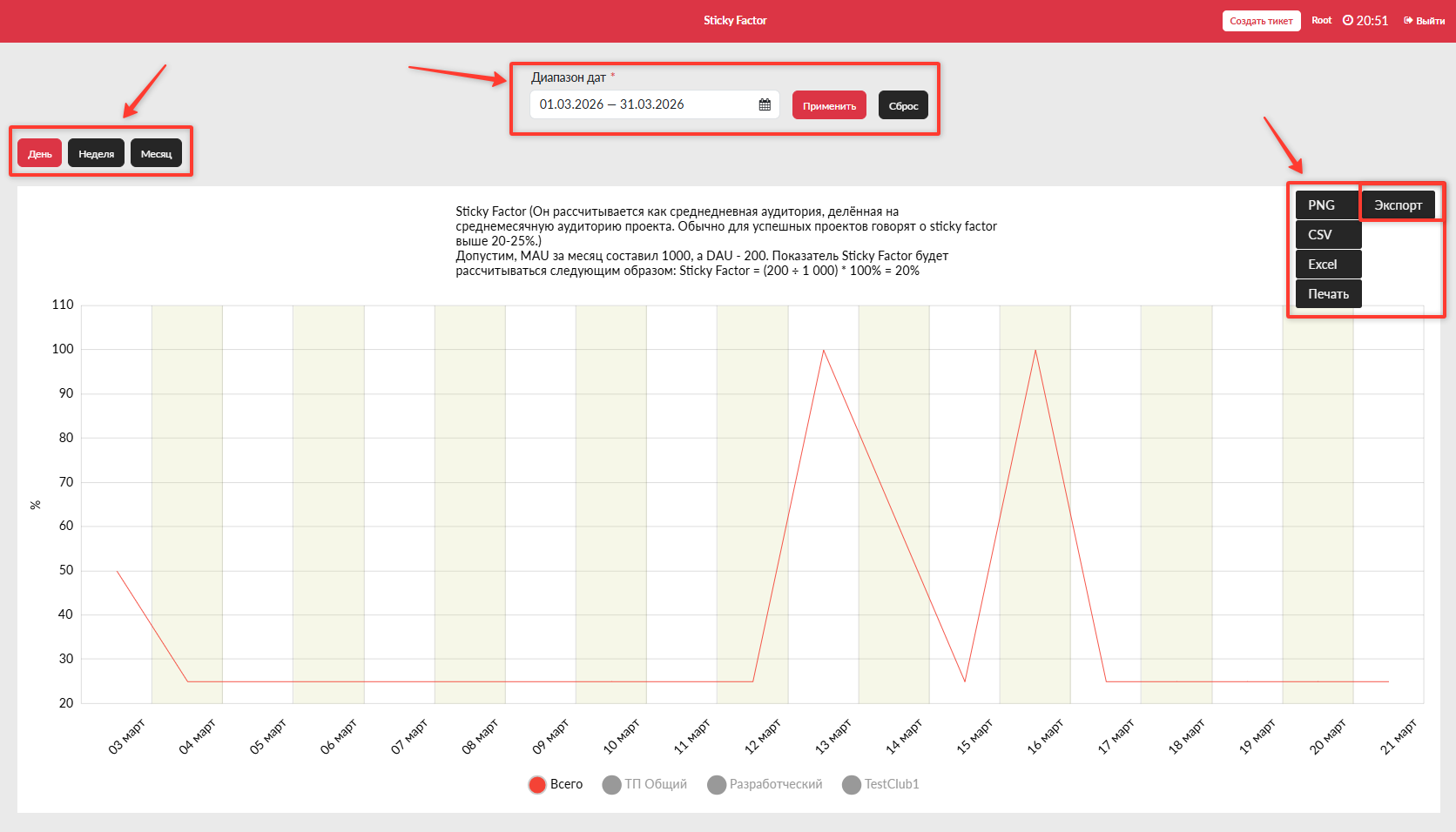Reset the filter with Сброс
The width and height of the screenshot is (1456, 832).
(903, 105)
